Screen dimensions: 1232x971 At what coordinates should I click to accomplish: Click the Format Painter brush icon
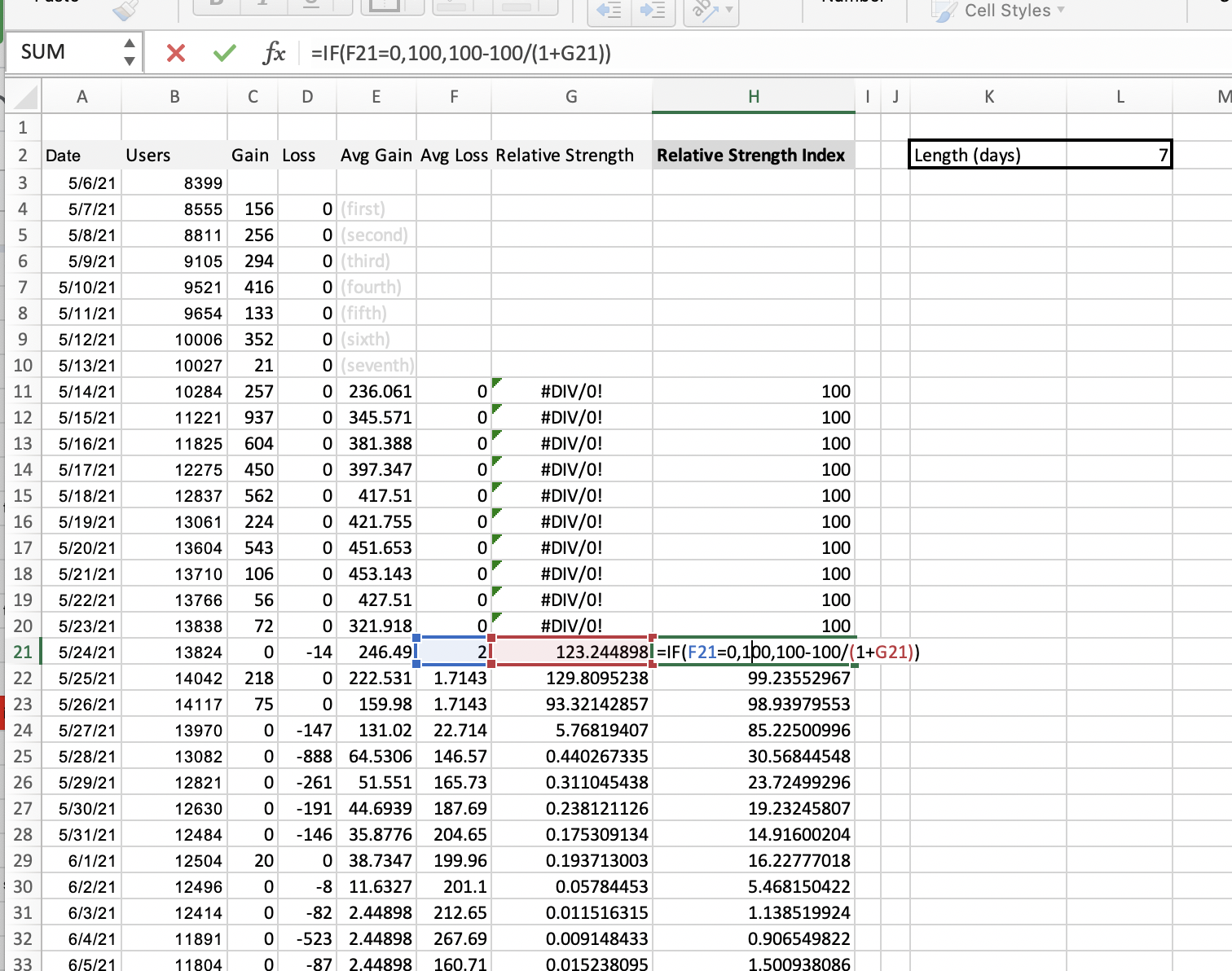[124, 11]
